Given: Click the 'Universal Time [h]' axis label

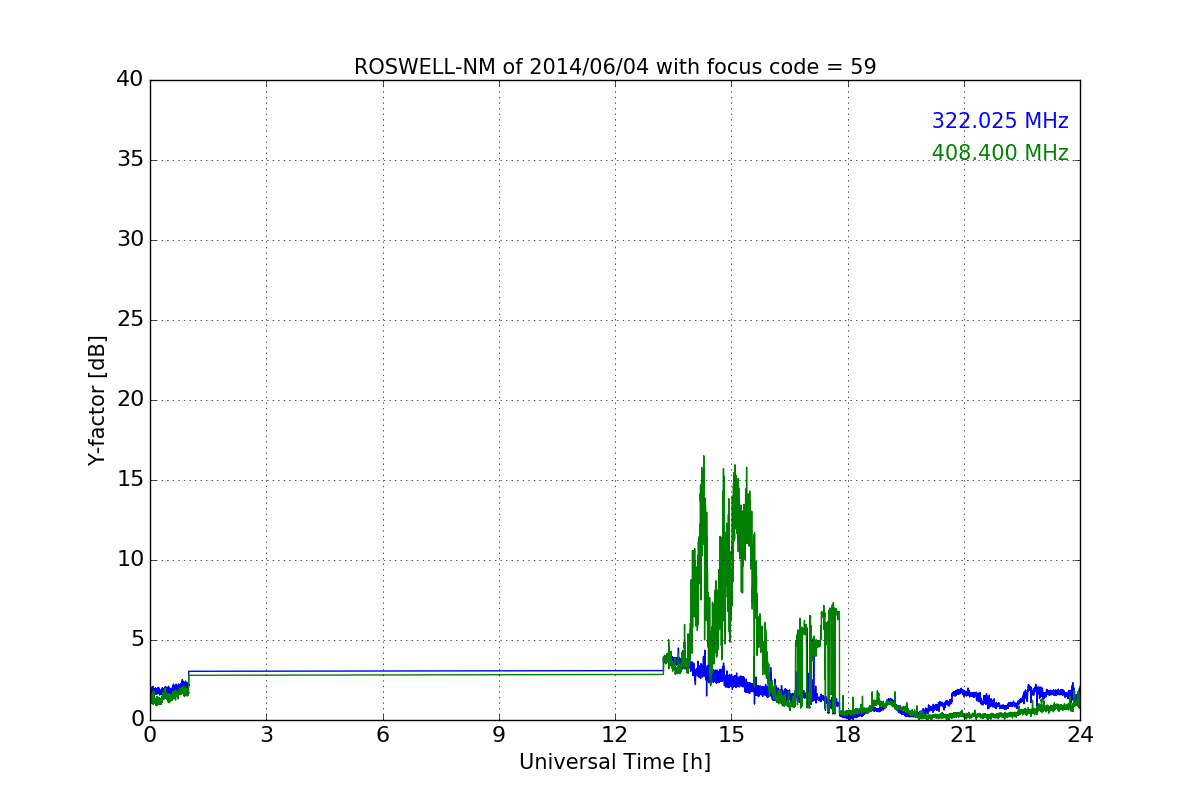Looking at the screenshot, I should [615, 762].
